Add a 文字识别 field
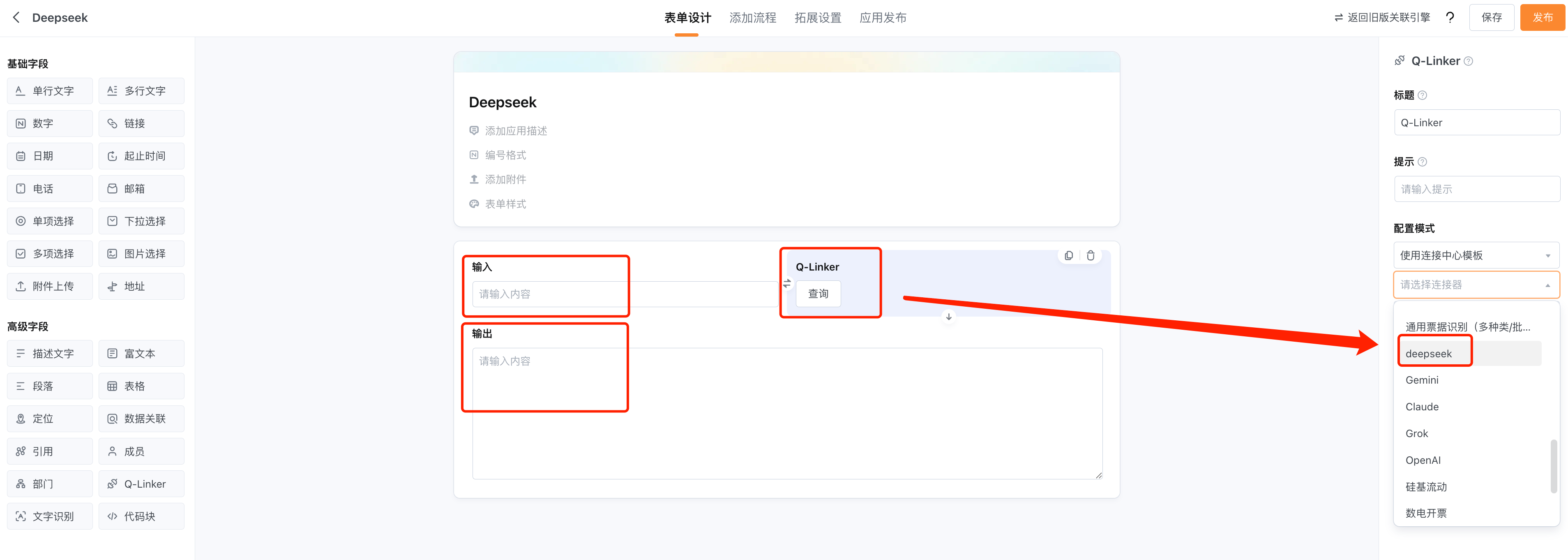 click(x=50, y=517)
